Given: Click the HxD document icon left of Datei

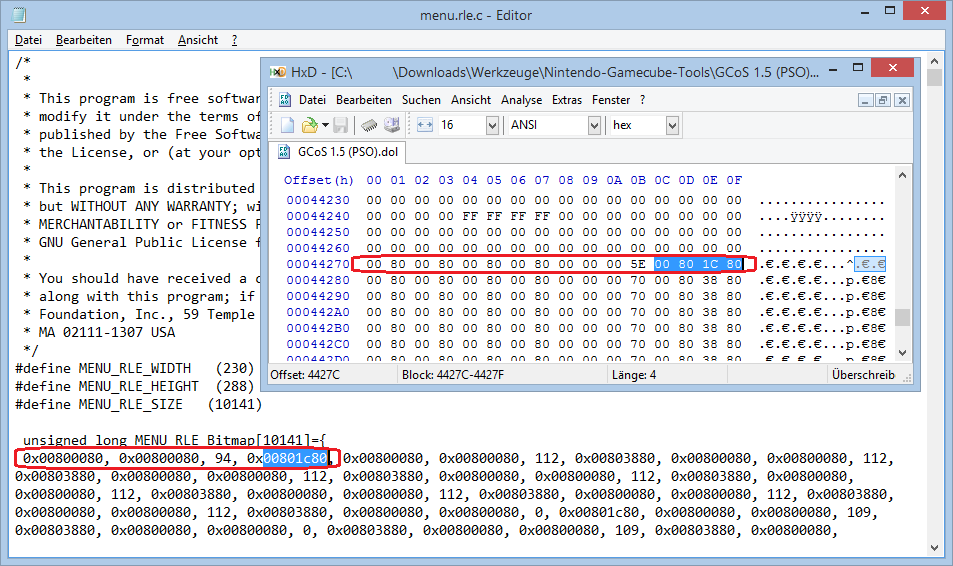Looking at the screenshot, I should tap(285, 100).
